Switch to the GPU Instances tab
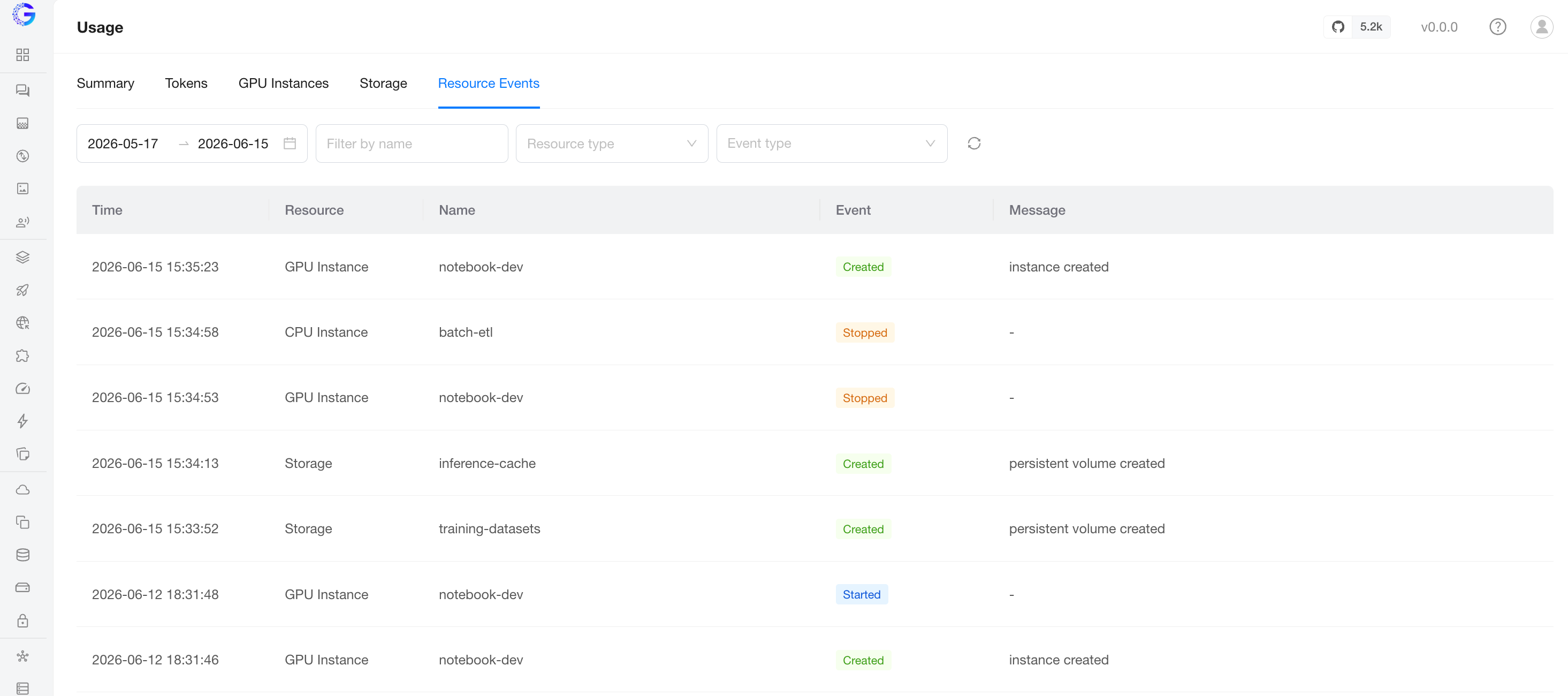The image size is (1568, 696). (284, 84)
